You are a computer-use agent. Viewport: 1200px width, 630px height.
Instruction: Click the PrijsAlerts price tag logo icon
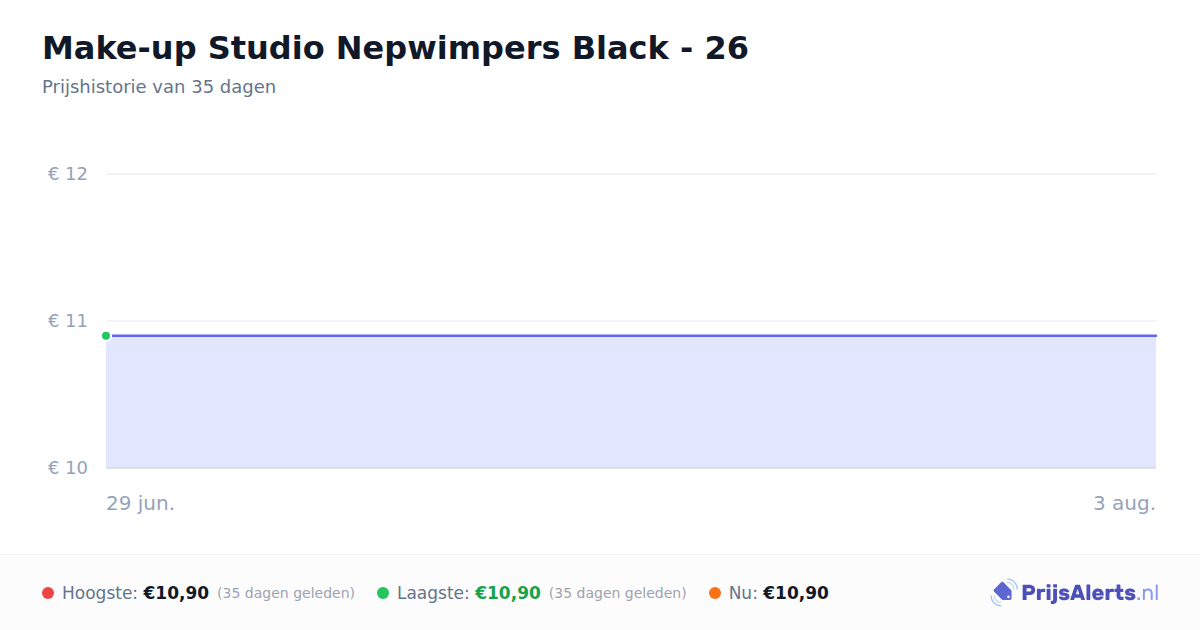coord(1003,593)
